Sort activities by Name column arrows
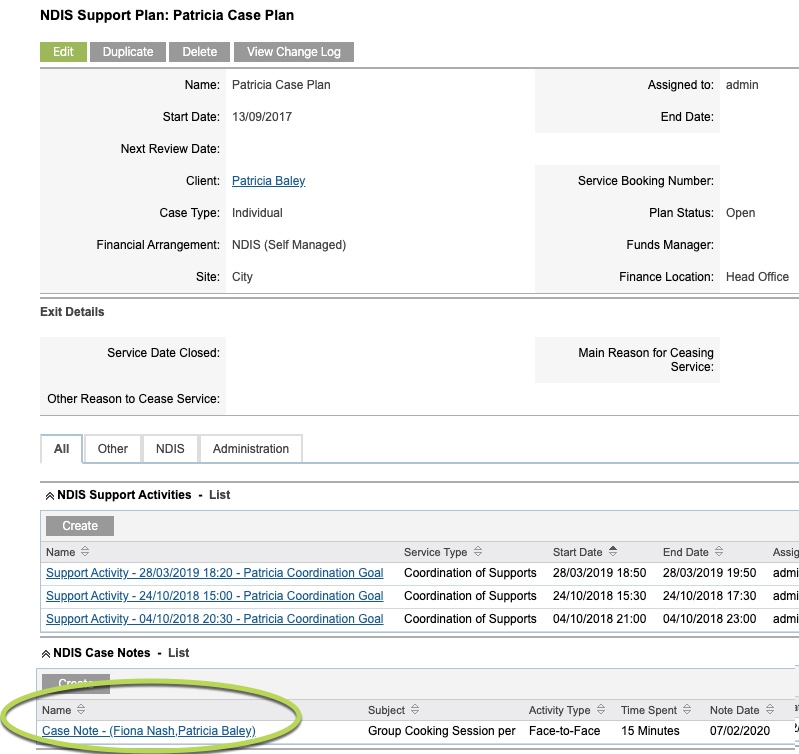The width and height of the screenshot is (799, 754). point(85,551)
